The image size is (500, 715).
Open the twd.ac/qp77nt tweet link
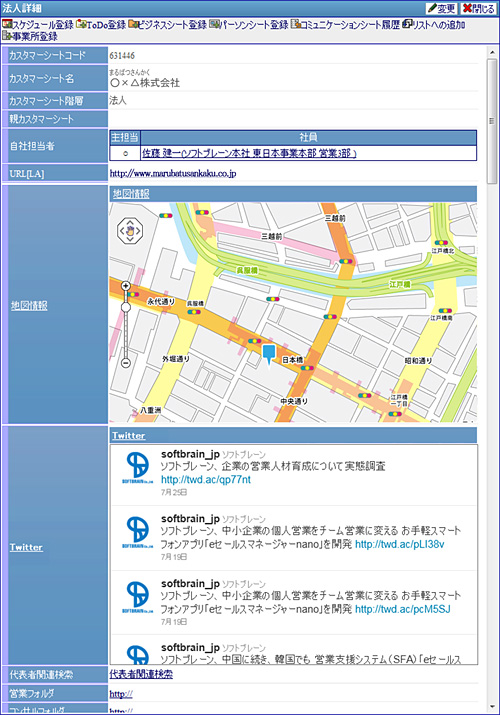pos(206,480)
